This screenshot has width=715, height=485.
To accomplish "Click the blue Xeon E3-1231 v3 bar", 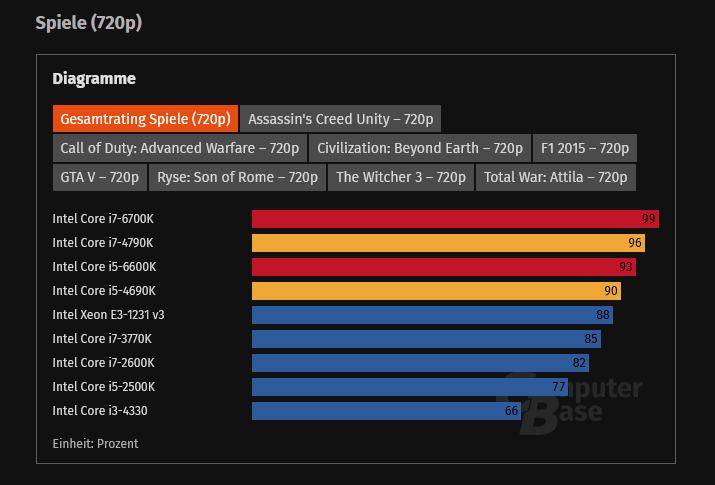I will tap(432, 315).
